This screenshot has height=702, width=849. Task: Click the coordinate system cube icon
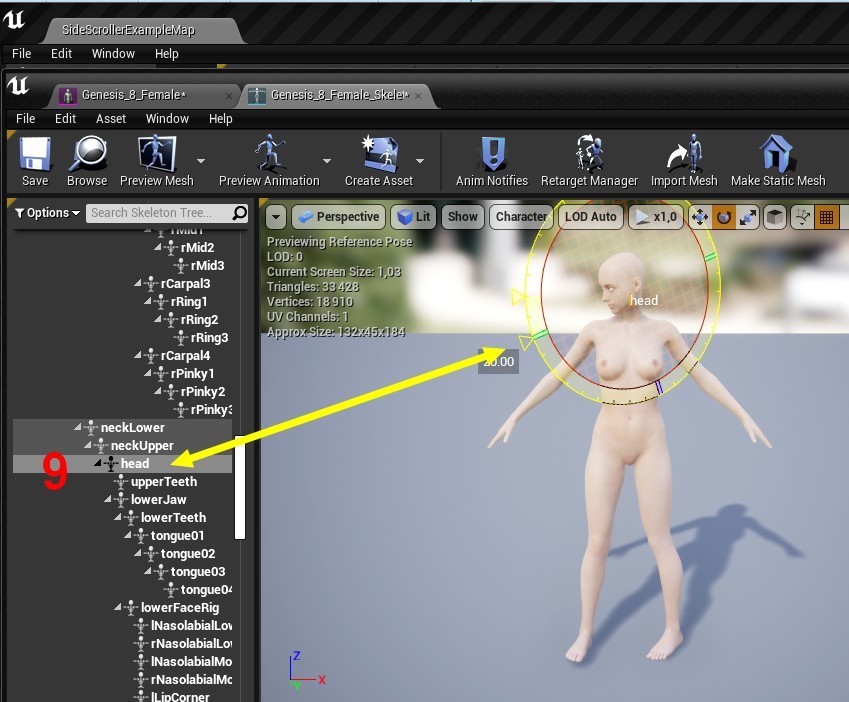tap(775, 217)
